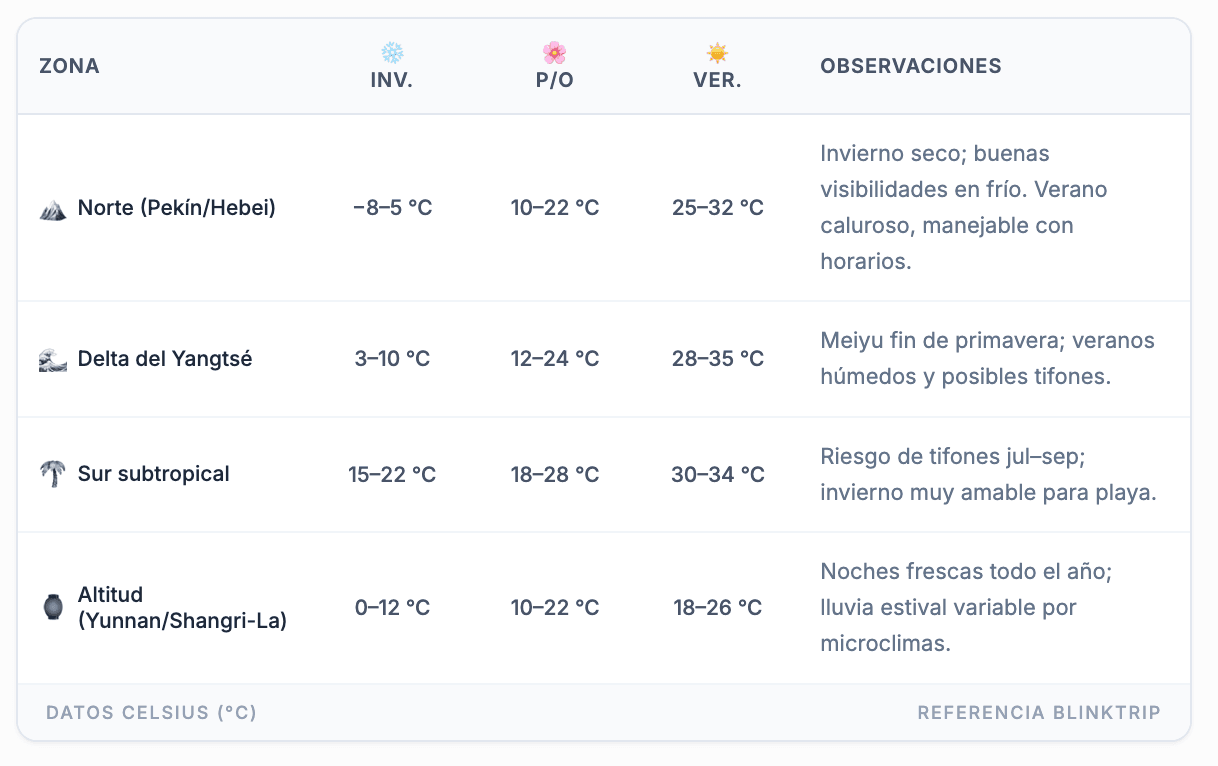Image resolution: width=1218 pixels, height=766 pixels.
Task: Click the REFERENCIA BLINKTRIP footer text
Action: click(1039, 713)
